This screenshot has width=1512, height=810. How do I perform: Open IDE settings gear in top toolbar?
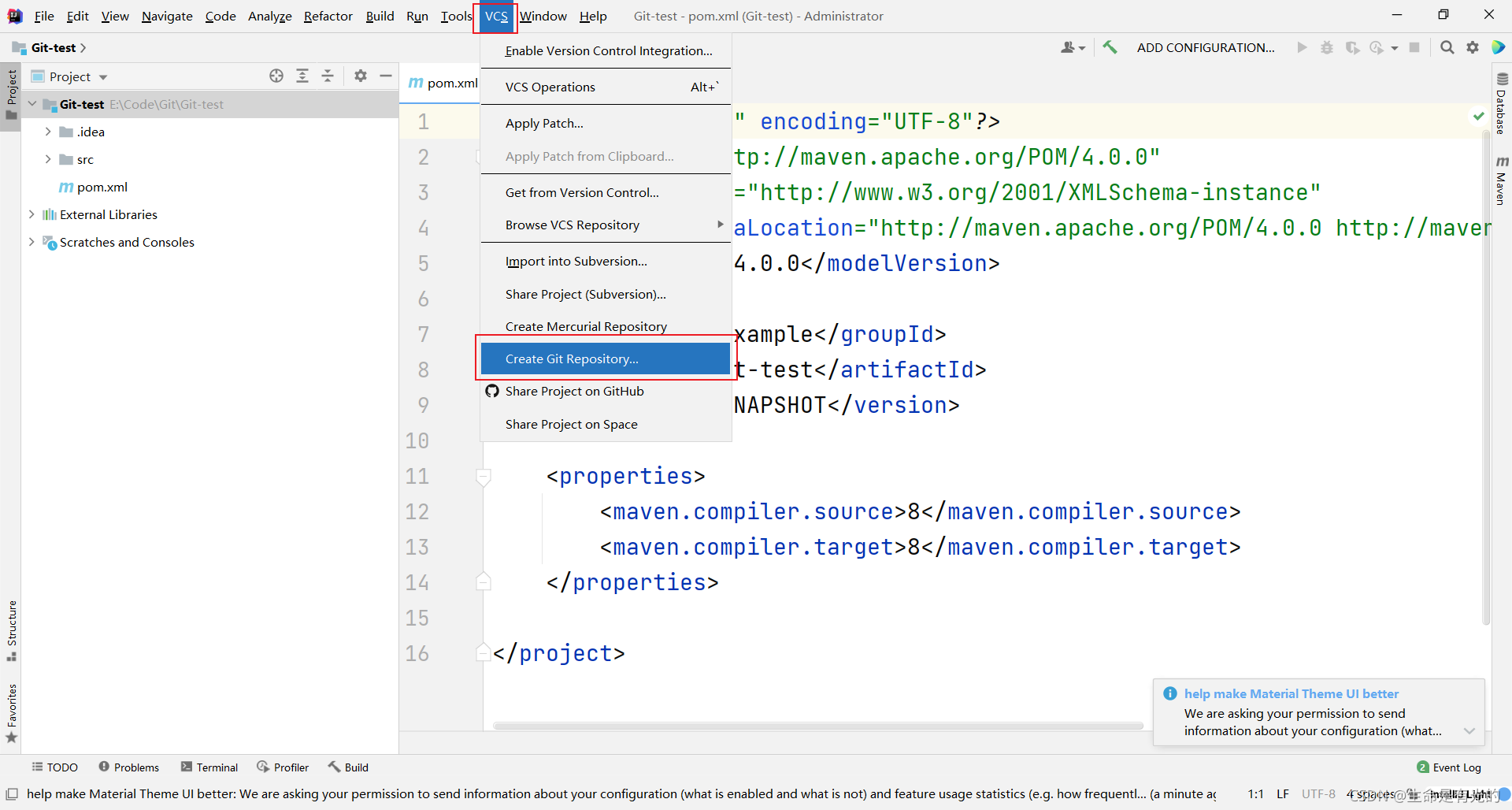pyautogui.click(x=1473, y=47)
